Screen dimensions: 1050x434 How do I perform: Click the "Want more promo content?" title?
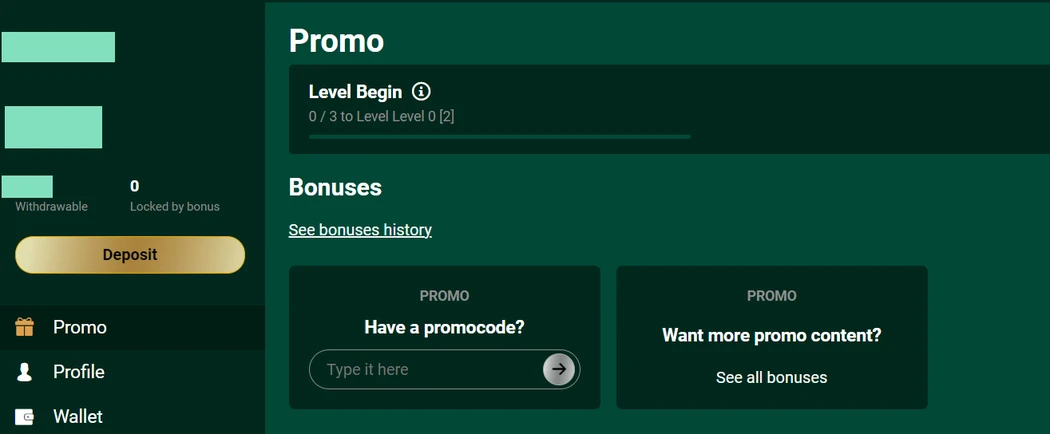(x=771, y=335)
